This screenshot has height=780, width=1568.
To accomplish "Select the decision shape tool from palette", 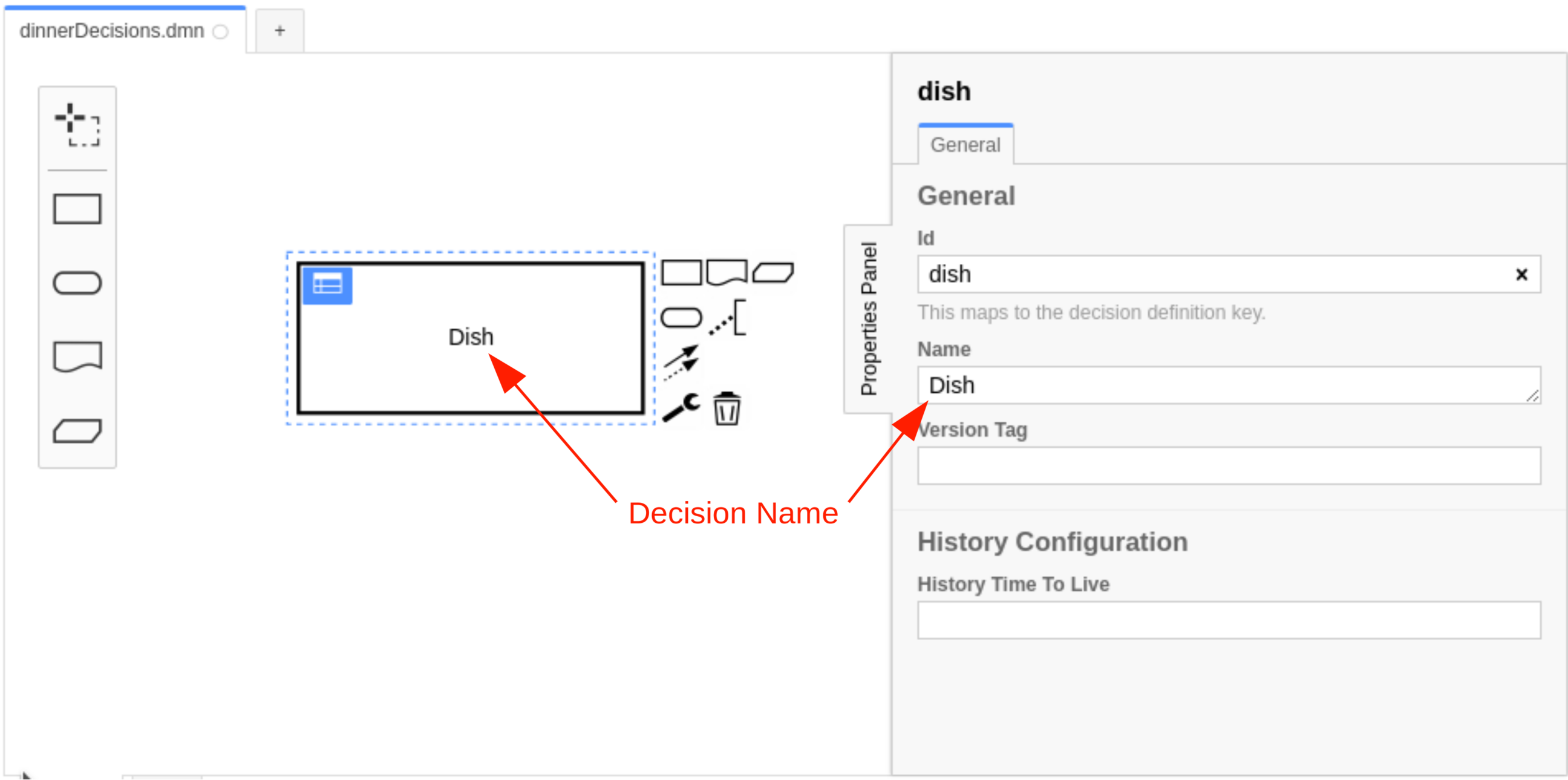I will pyautogui.click(x=77, y=209).
